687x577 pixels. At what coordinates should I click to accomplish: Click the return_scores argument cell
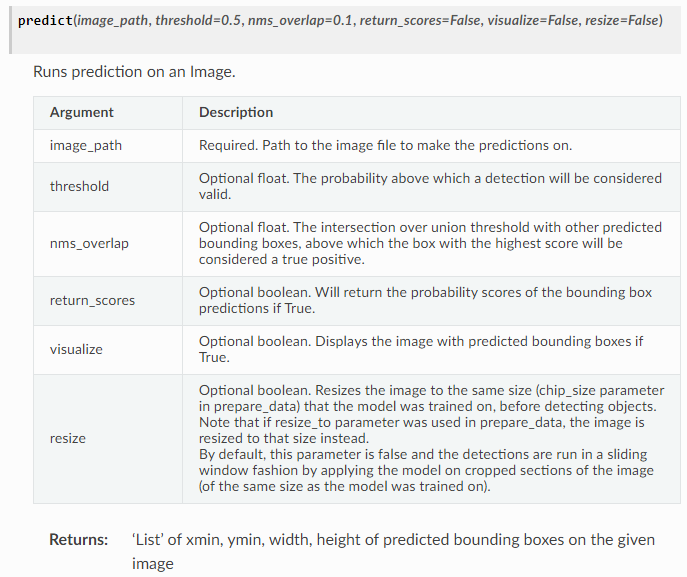[x=108, y=301]
